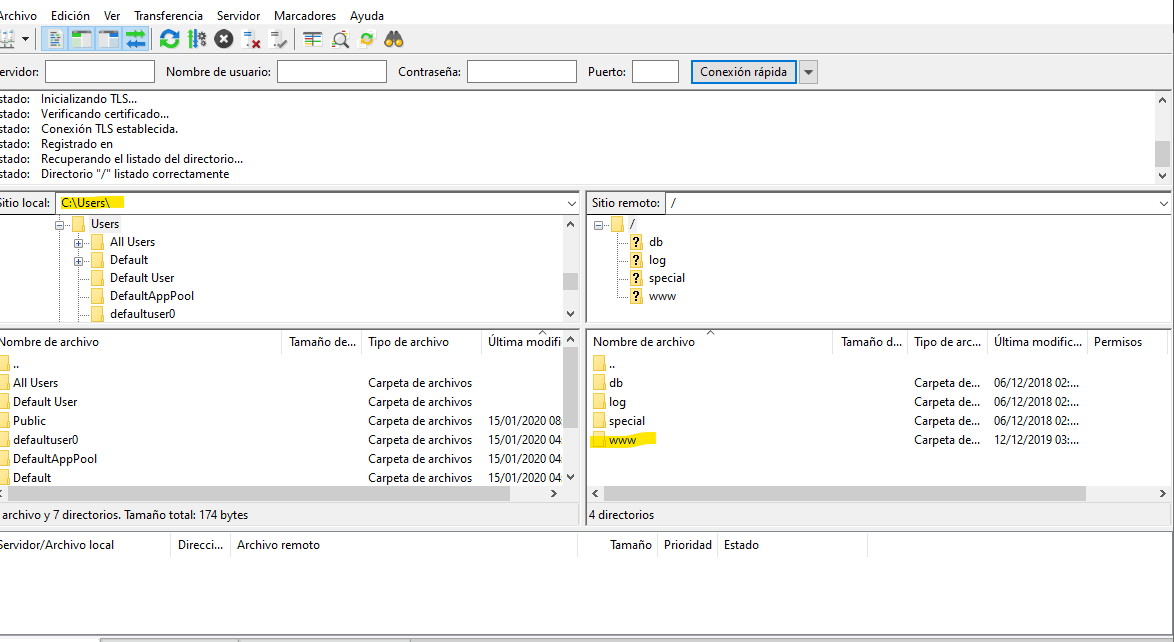Viewport: 1174px width, 642px height.
Task: Open the Sitio remoto path dropdown
Action: [x=1164, y=203]
